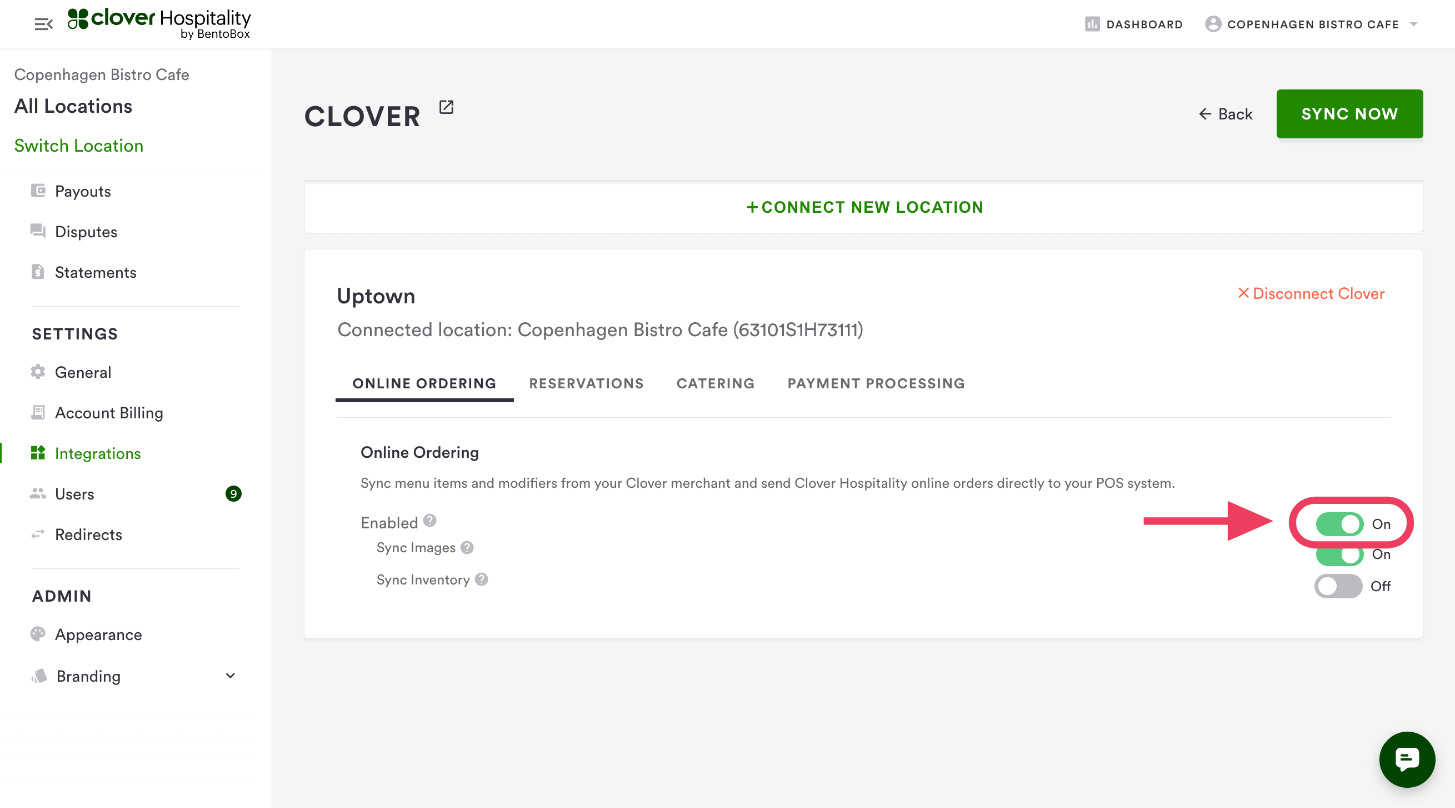
Task: Expand the Branding submenu chevron
Action: (x=230, y=676)
